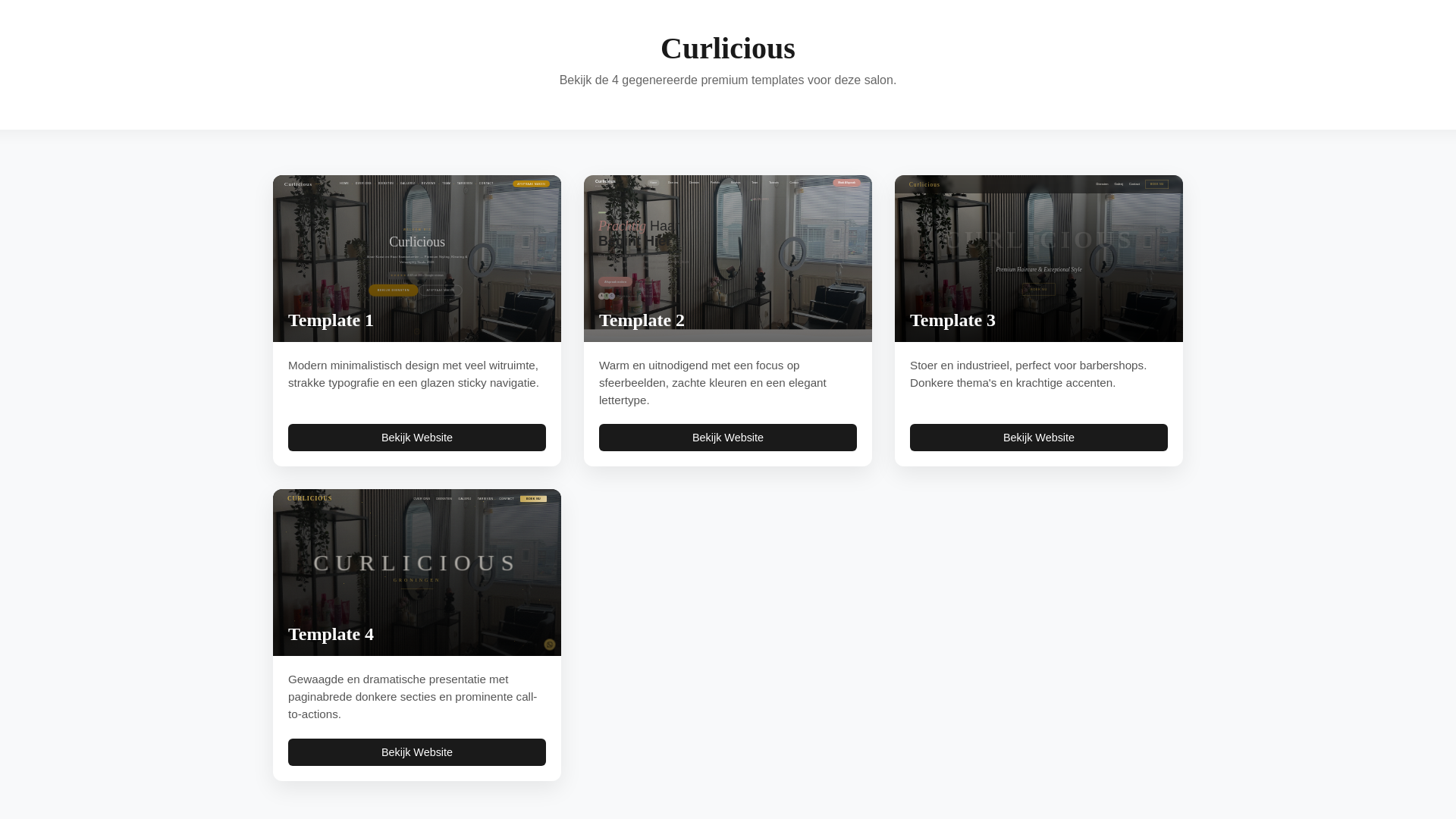Image resolution: width=1456 pixels, height=819 pixels.
Task: Click the Curlicious page heading
Action: point(728,49)
